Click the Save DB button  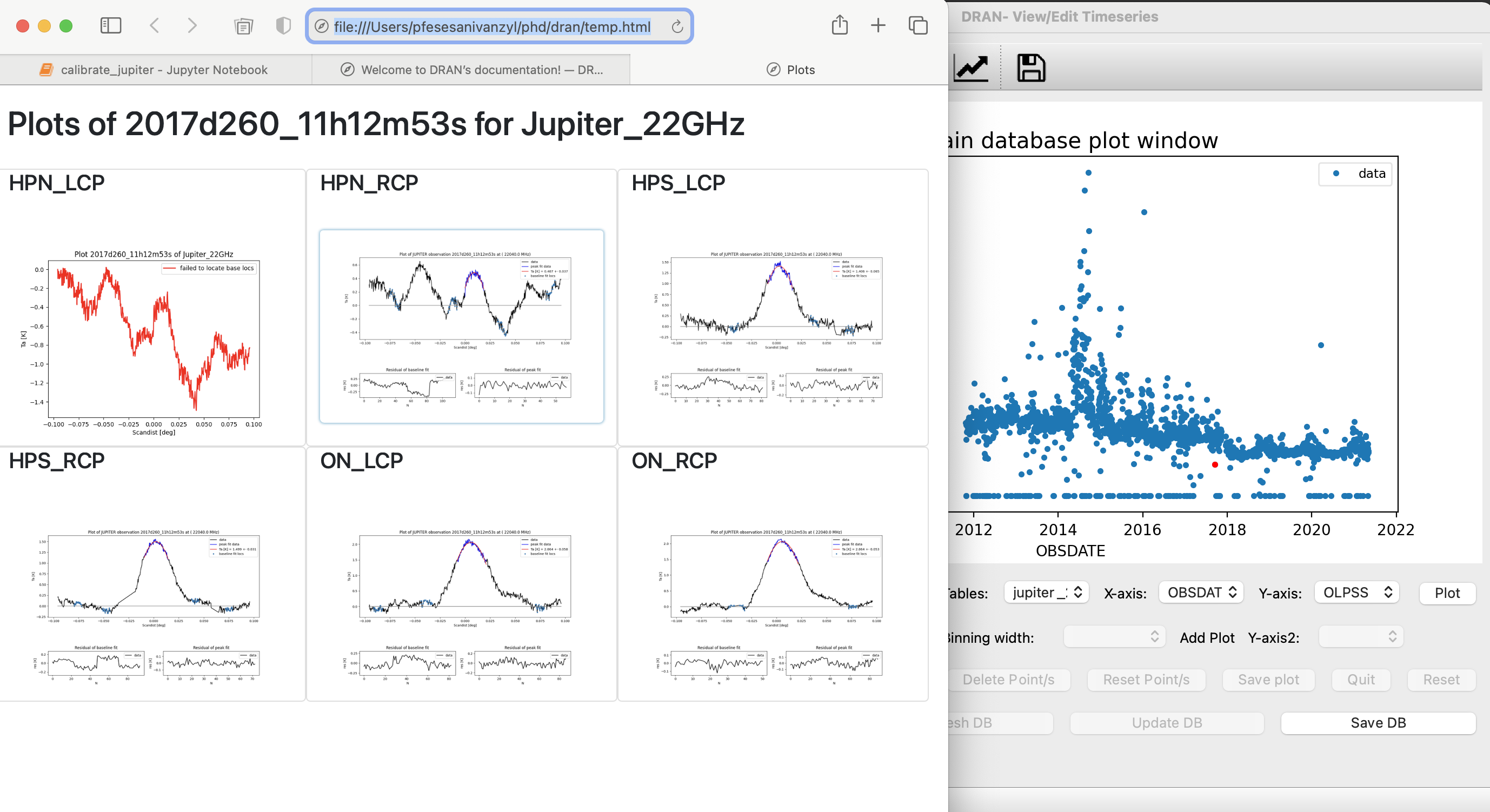click(x=1378, y=723)
